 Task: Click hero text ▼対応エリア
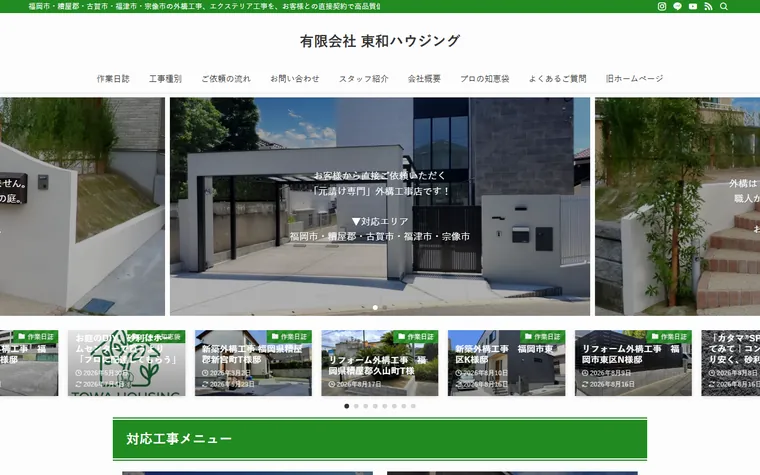click(x=380, y=222)
